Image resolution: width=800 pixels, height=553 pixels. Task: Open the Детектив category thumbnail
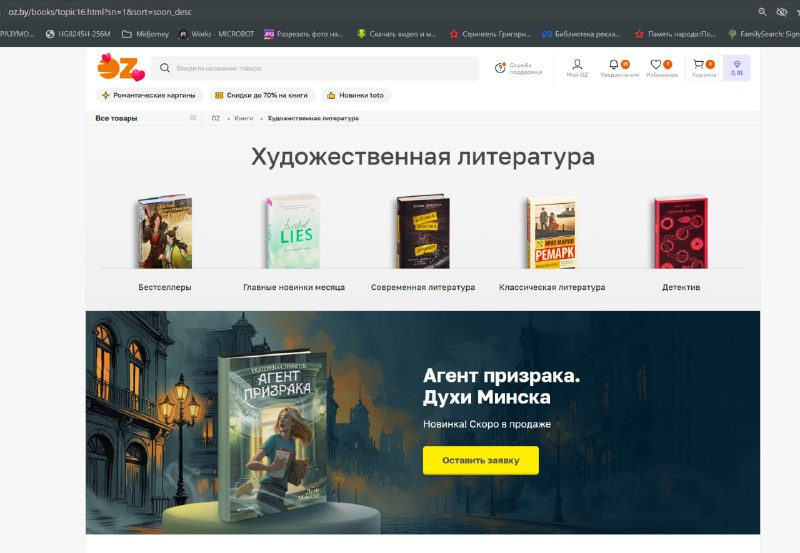point(681,232)
